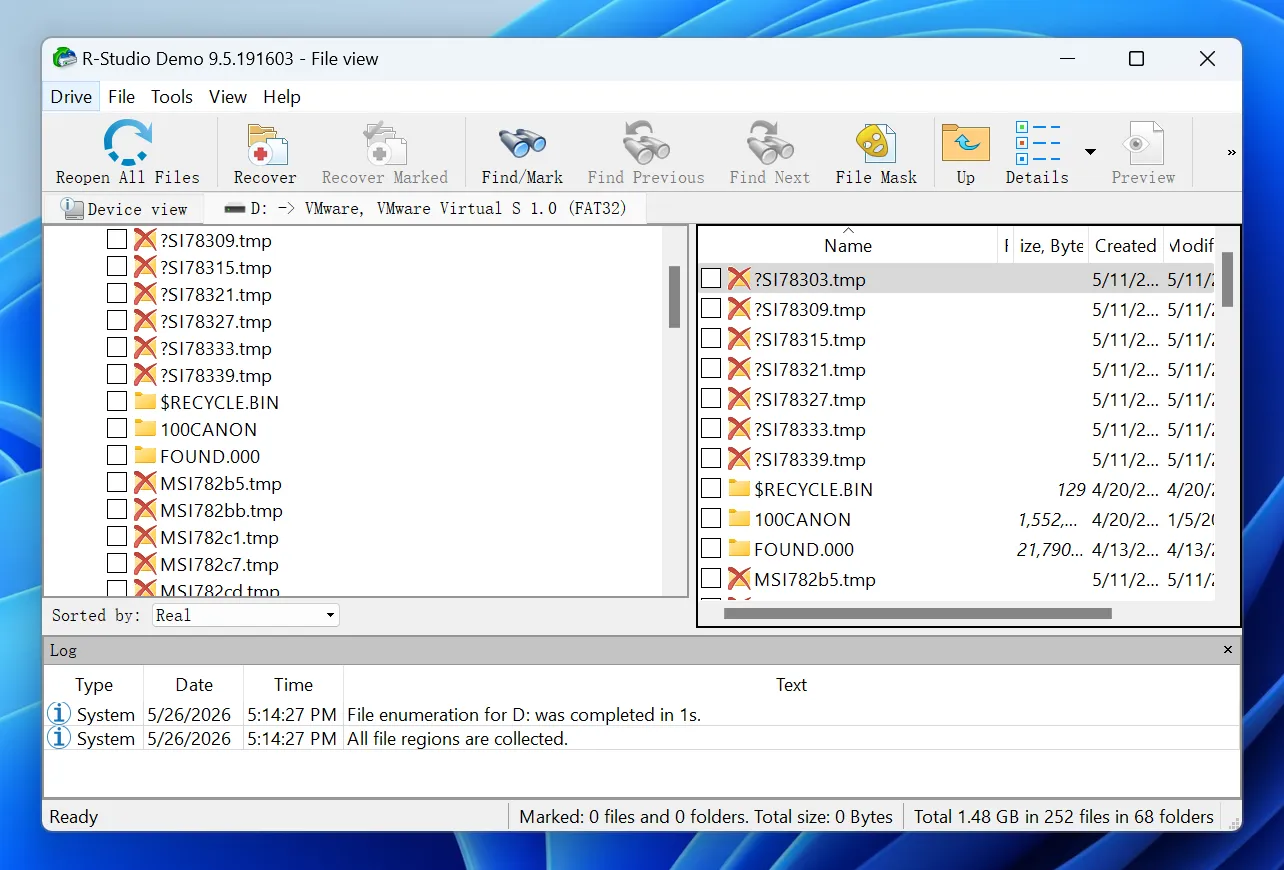Click deleted-file icon of ?SI78339.tmp in right list
Viewport: 1284px width, 870px height.
point(739,459)
